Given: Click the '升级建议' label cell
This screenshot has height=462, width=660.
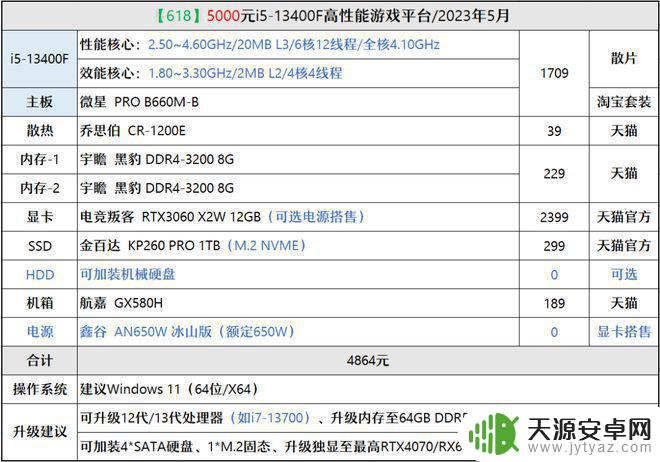Looking at the screenshot, I should [x=40, y=432].
